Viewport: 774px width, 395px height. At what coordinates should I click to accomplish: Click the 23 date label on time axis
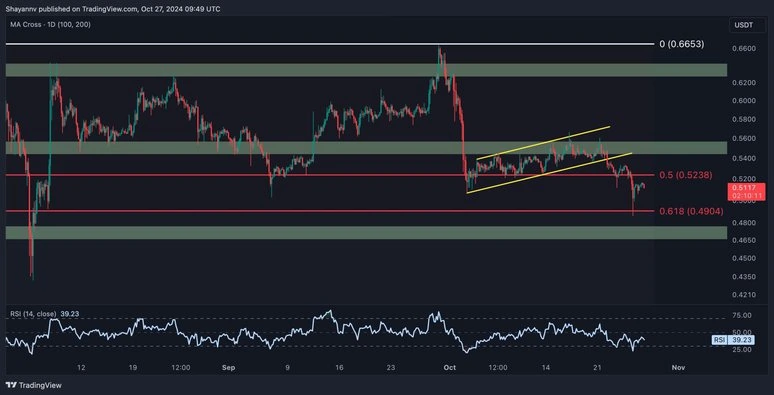point(390,368)
